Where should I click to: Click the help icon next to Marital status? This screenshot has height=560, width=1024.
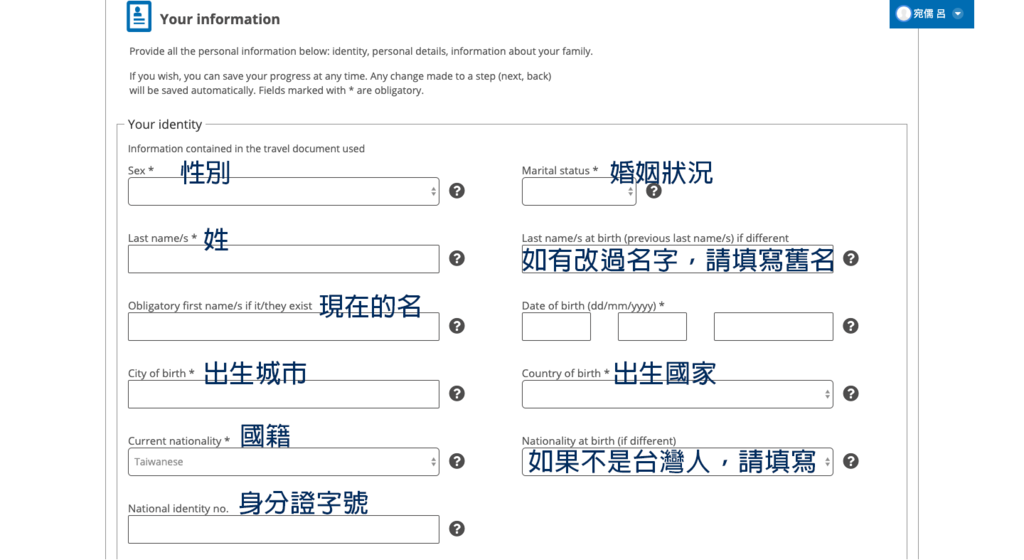[654, 191]
